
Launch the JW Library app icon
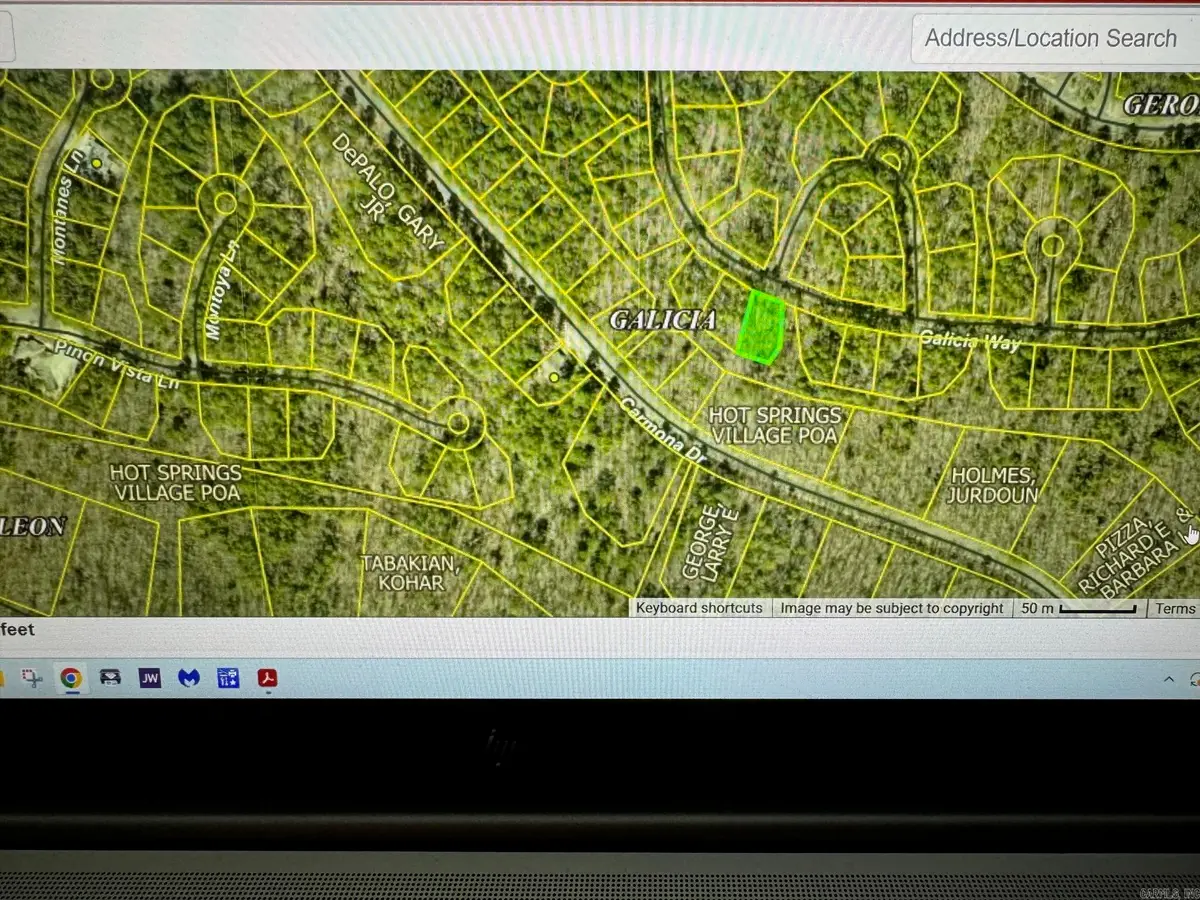click(x=150, y=678)
